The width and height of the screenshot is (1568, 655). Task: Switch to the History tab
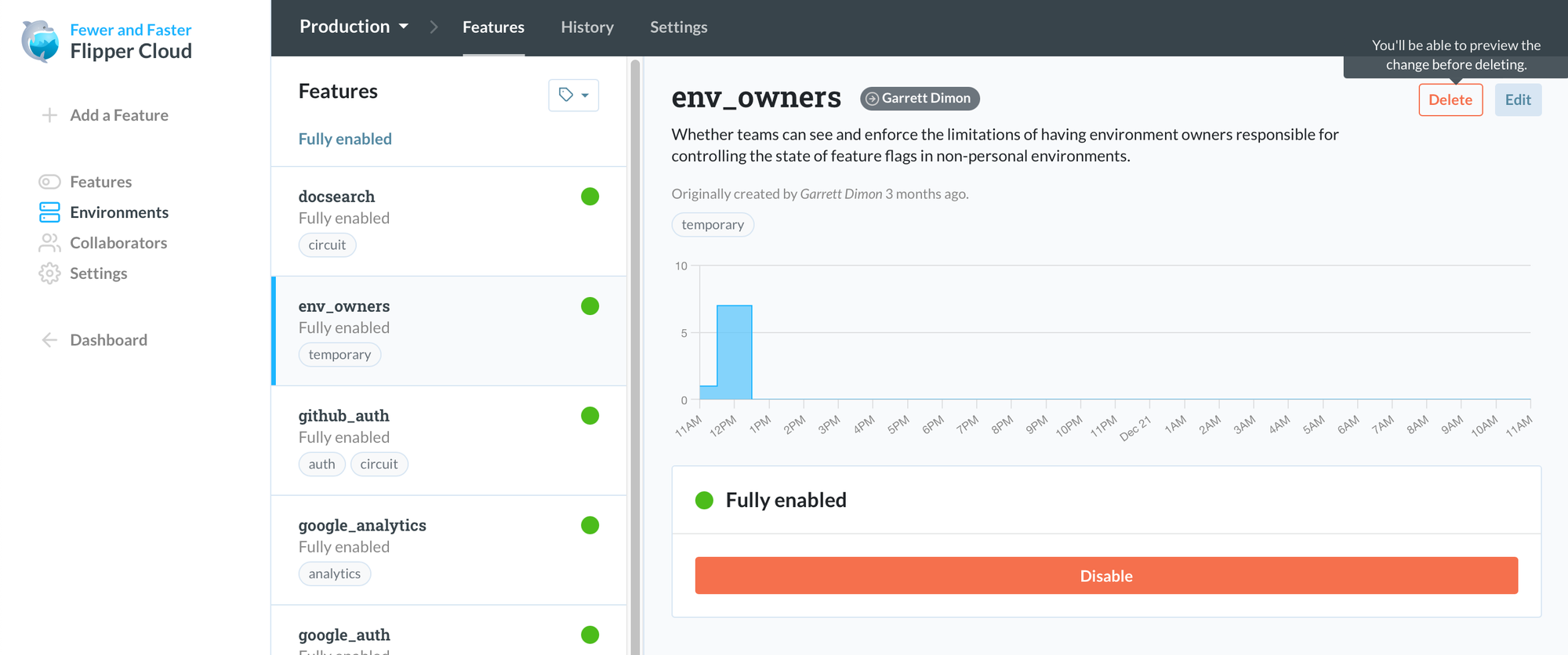pos(587,27)
